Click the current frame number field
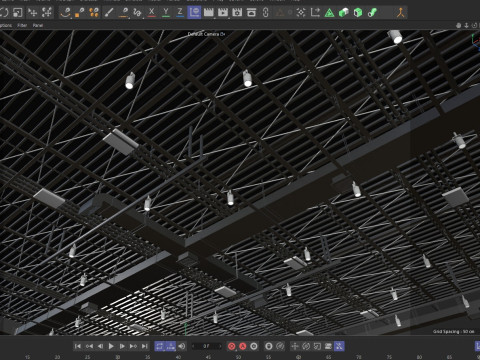The image size is (480, 360). (x=206, y=346)
